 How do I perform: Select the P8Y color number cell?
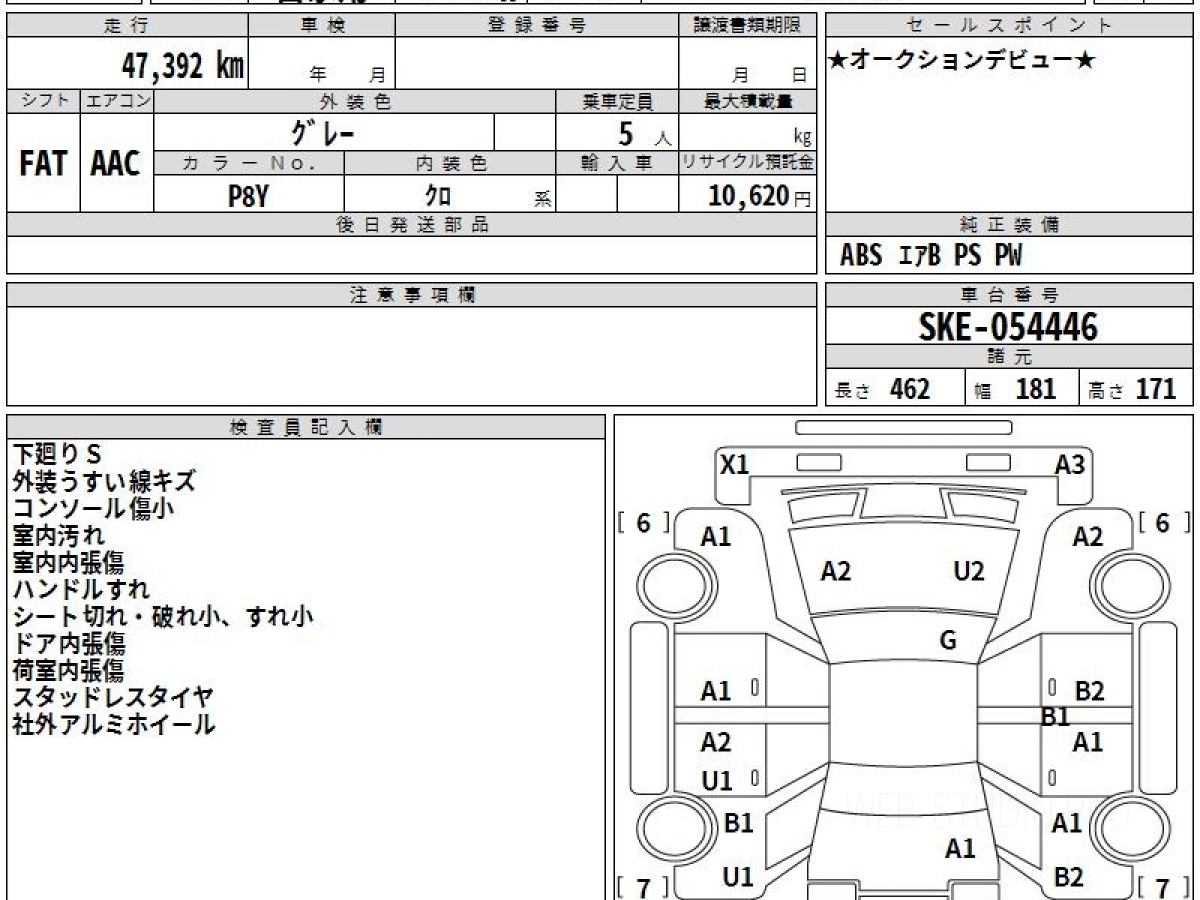[249, 196]
